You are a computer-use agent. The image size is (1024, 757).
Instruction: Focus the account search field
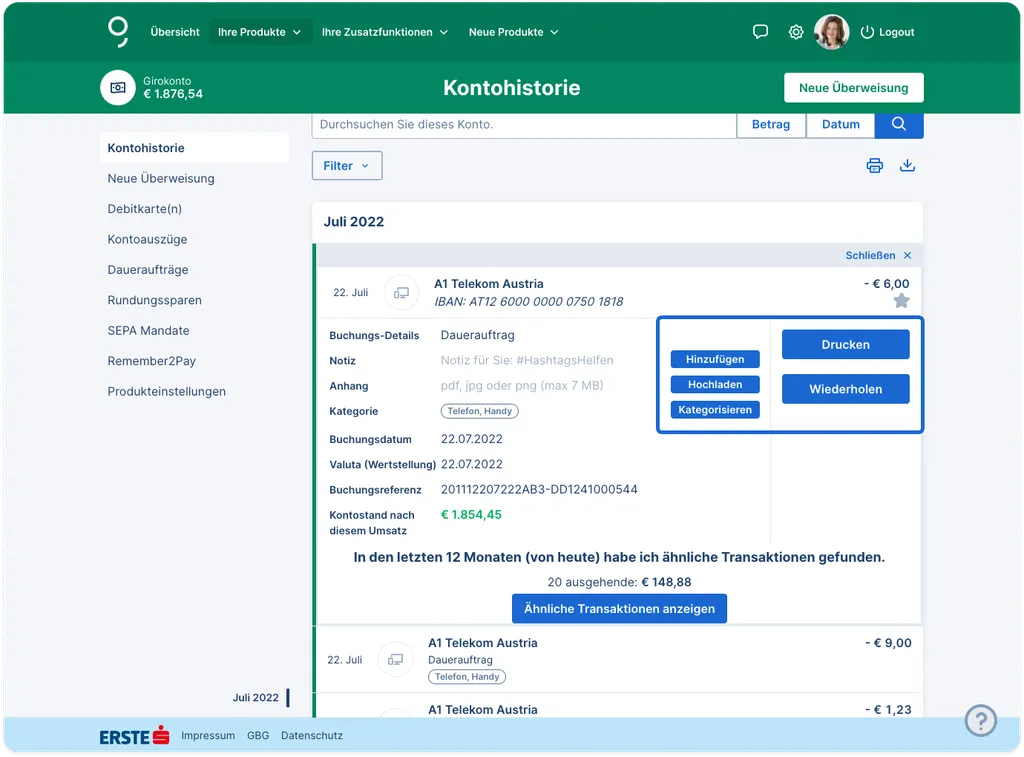524,124
